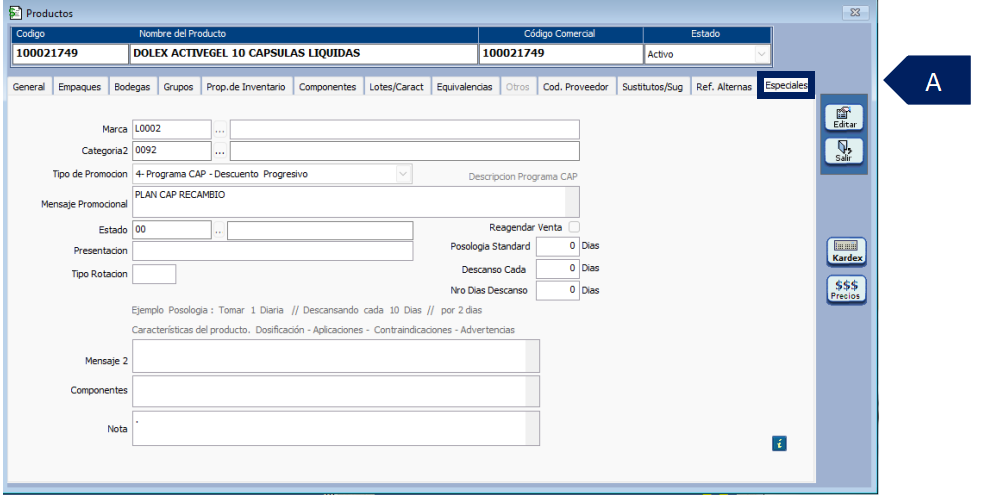Open the Prop.de Inventario tab

246,87
